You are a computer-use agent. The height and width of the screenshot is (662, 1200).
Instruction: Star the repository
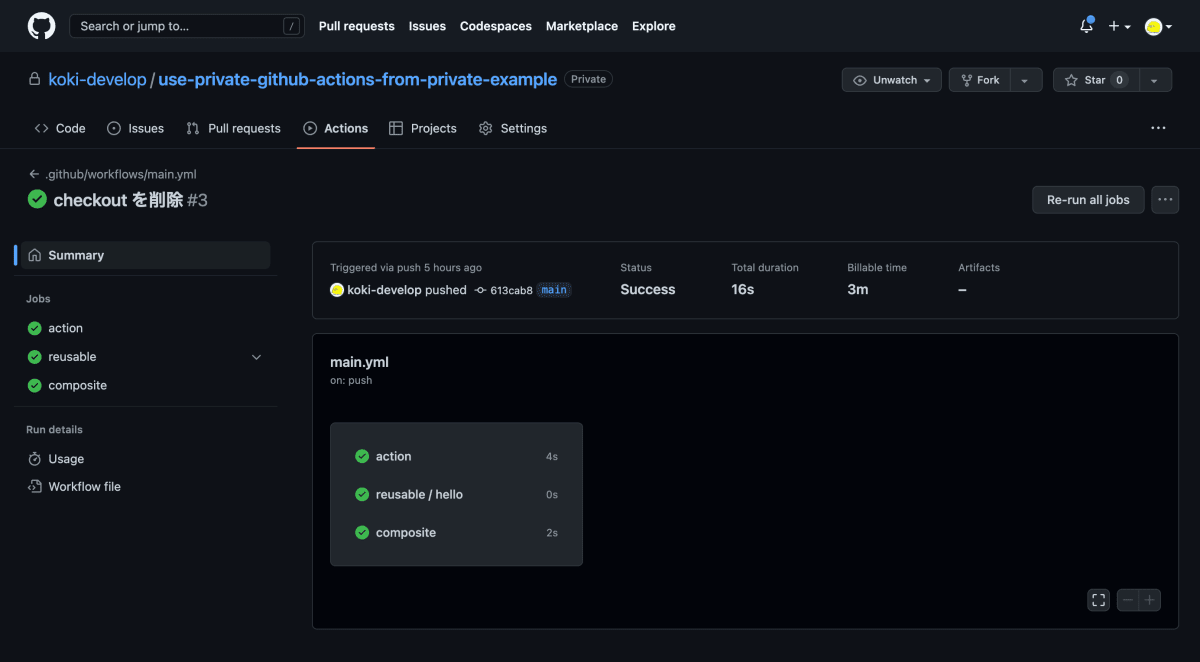(1095, 80)
